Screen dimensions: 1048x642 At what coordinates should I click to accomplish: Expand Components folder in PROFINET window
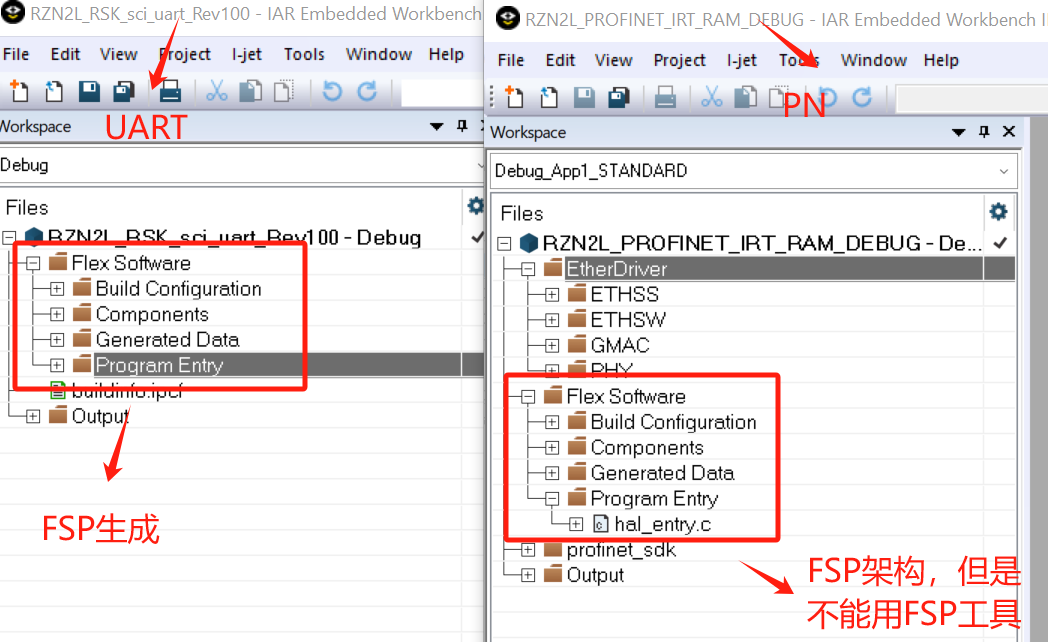552,448
